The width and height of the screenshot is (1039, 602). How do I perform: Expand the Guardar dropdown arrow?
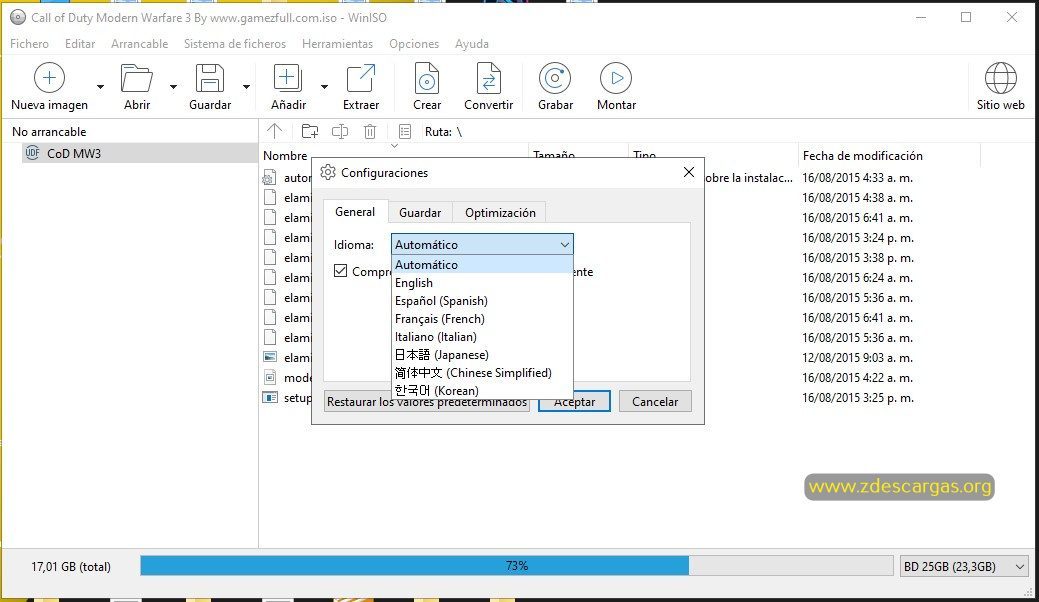246,87
